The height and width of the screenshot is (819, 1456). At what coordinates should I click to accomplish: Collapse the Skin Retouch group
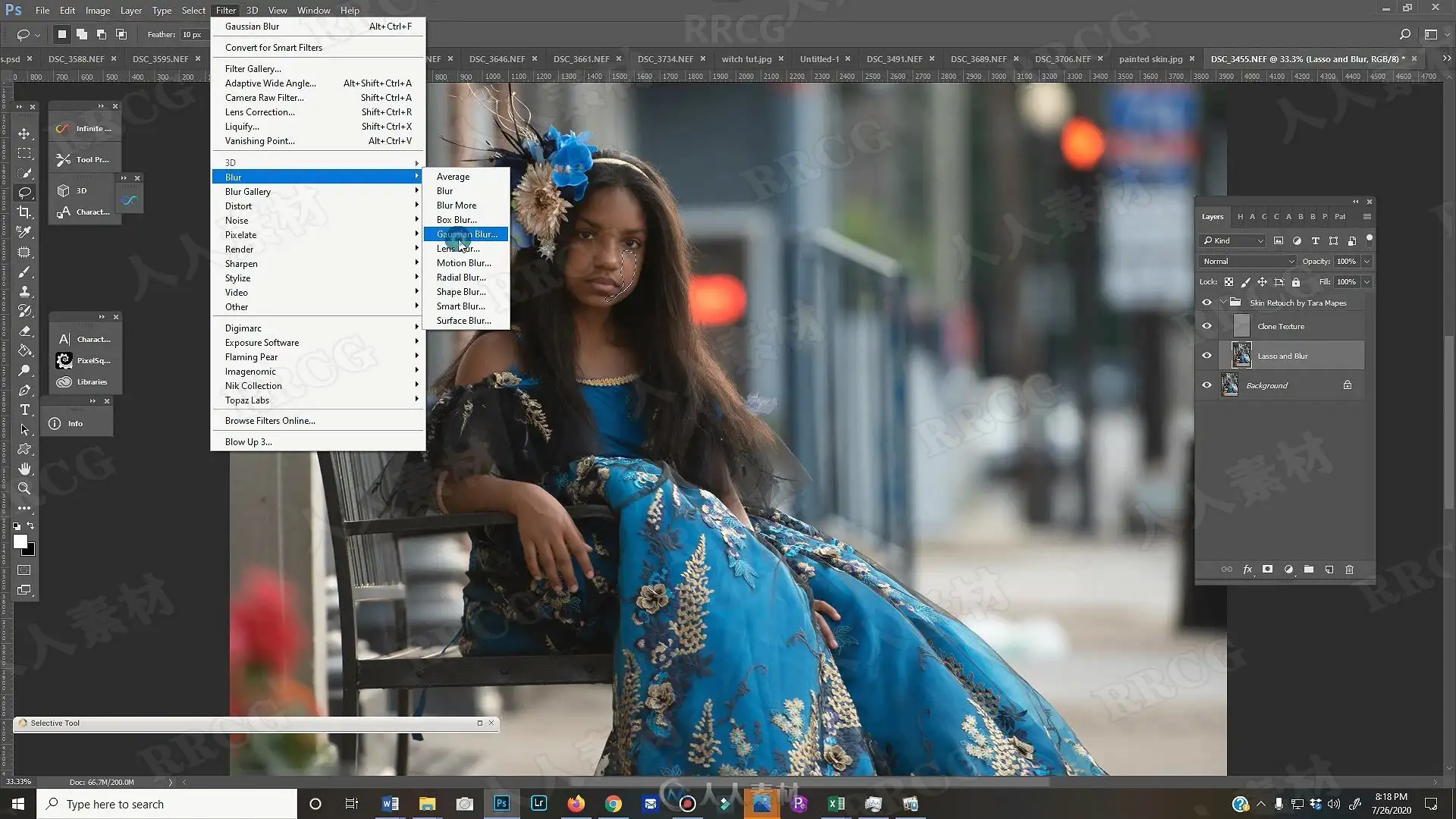[1222, 303]
